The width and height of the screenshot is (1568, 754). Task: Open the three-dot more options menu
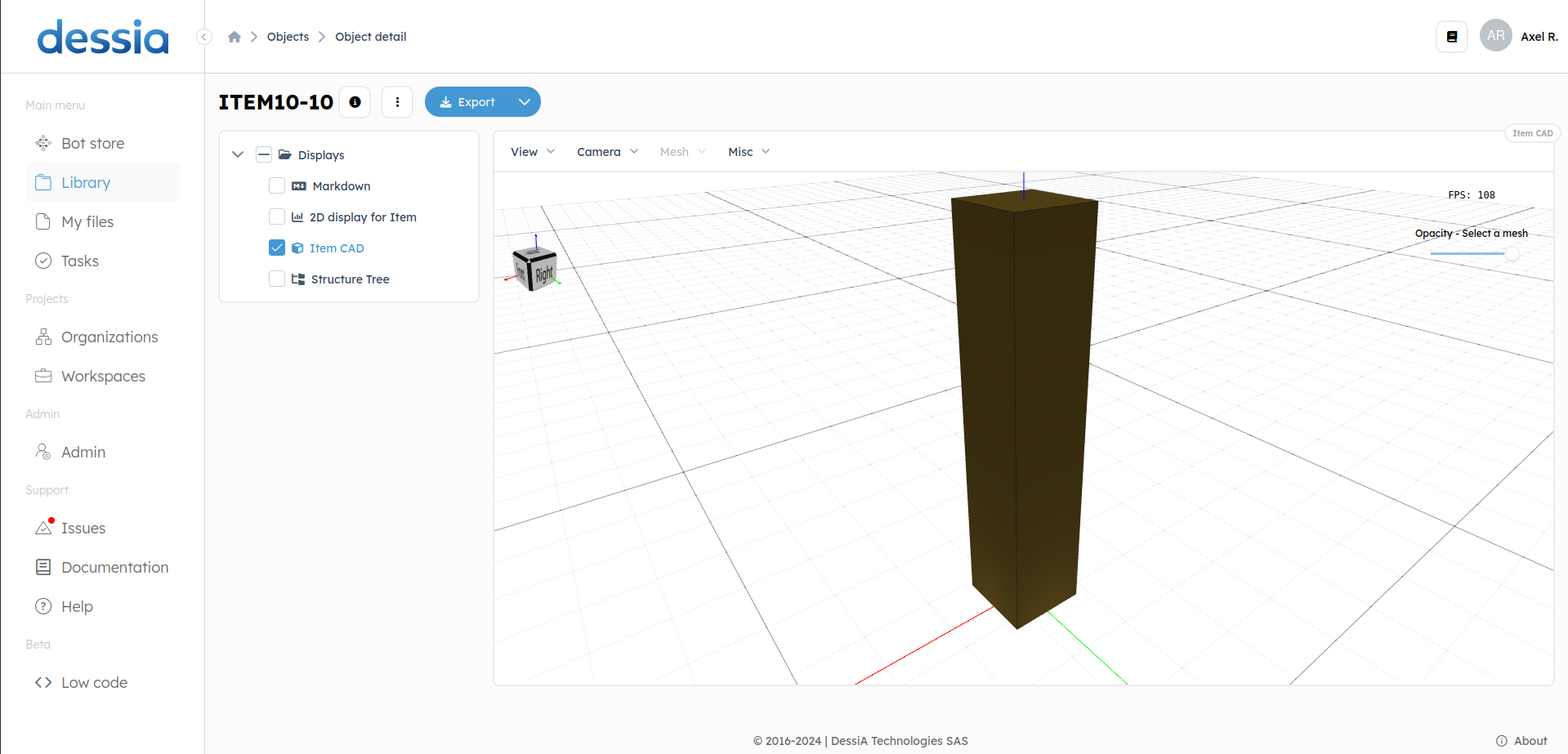(x=397, y=102)
